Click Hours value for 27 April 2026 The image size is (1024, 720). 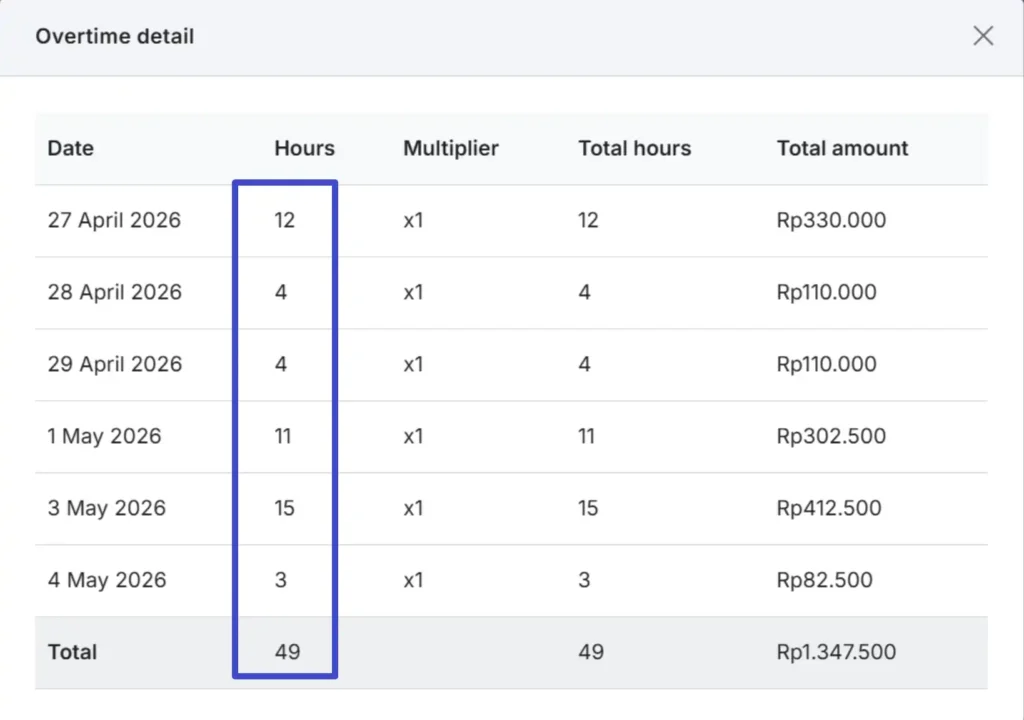tap(285, 220)
